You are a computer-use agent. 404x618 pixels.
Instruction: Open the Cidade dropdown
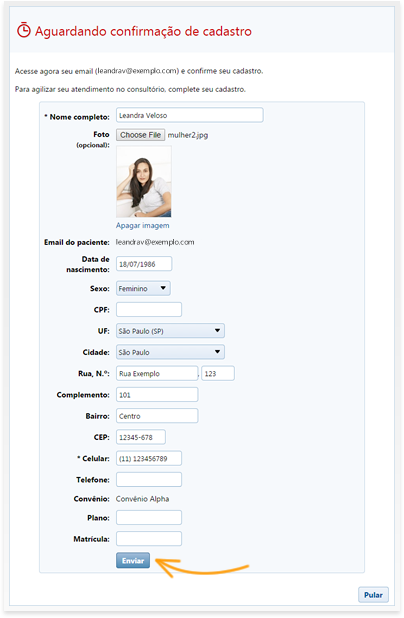(x=170, y=352)
